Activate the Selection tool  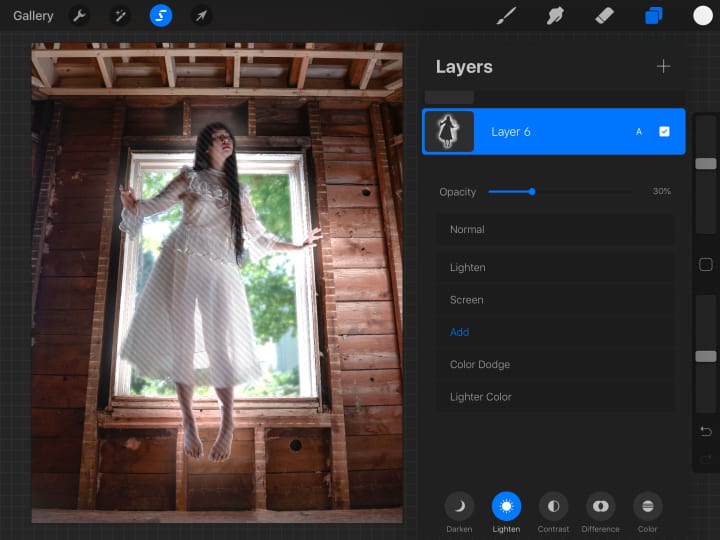(160, 16)
